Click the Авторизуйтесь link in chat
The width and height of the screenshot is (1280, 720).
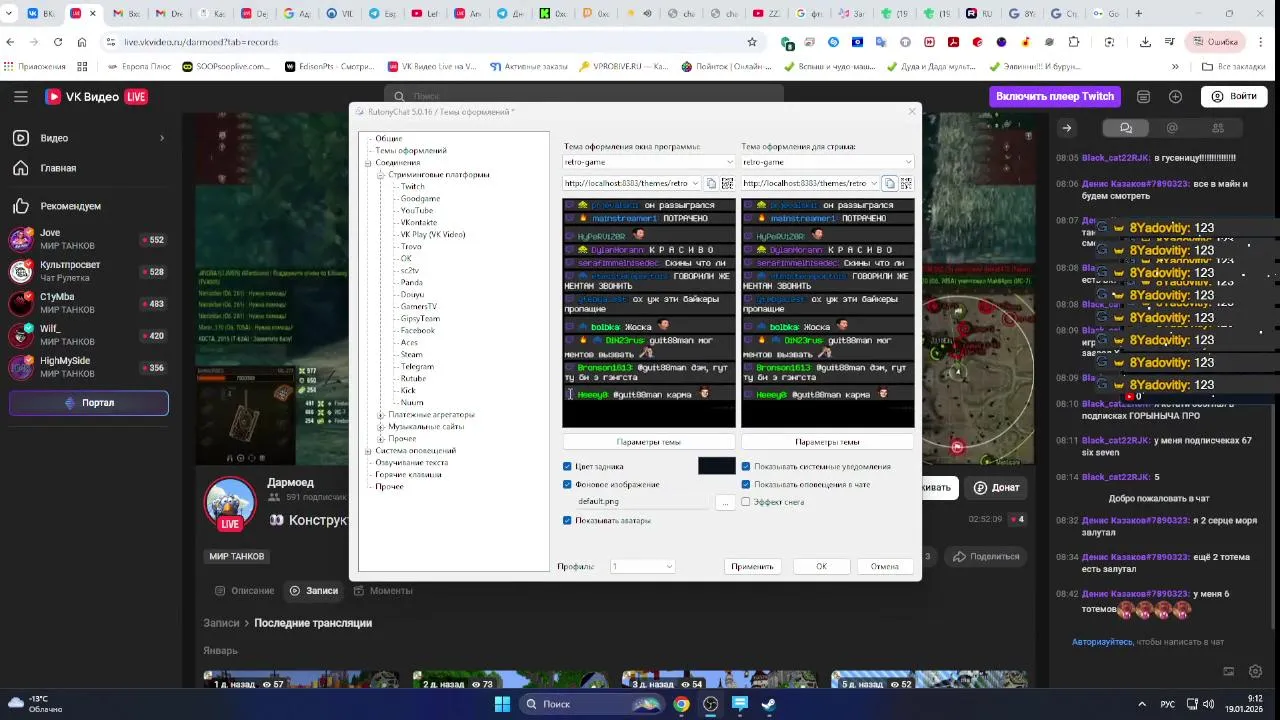[x=1102, y=642]
